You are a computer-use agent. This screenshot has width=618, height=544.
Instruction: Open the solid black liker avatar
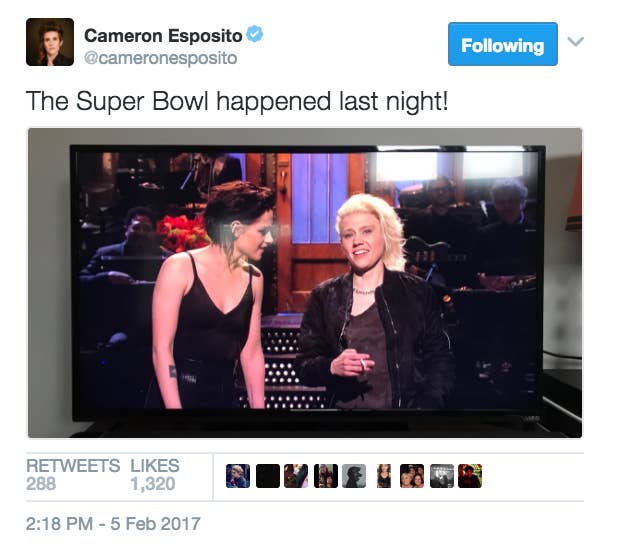click(268, 476)
